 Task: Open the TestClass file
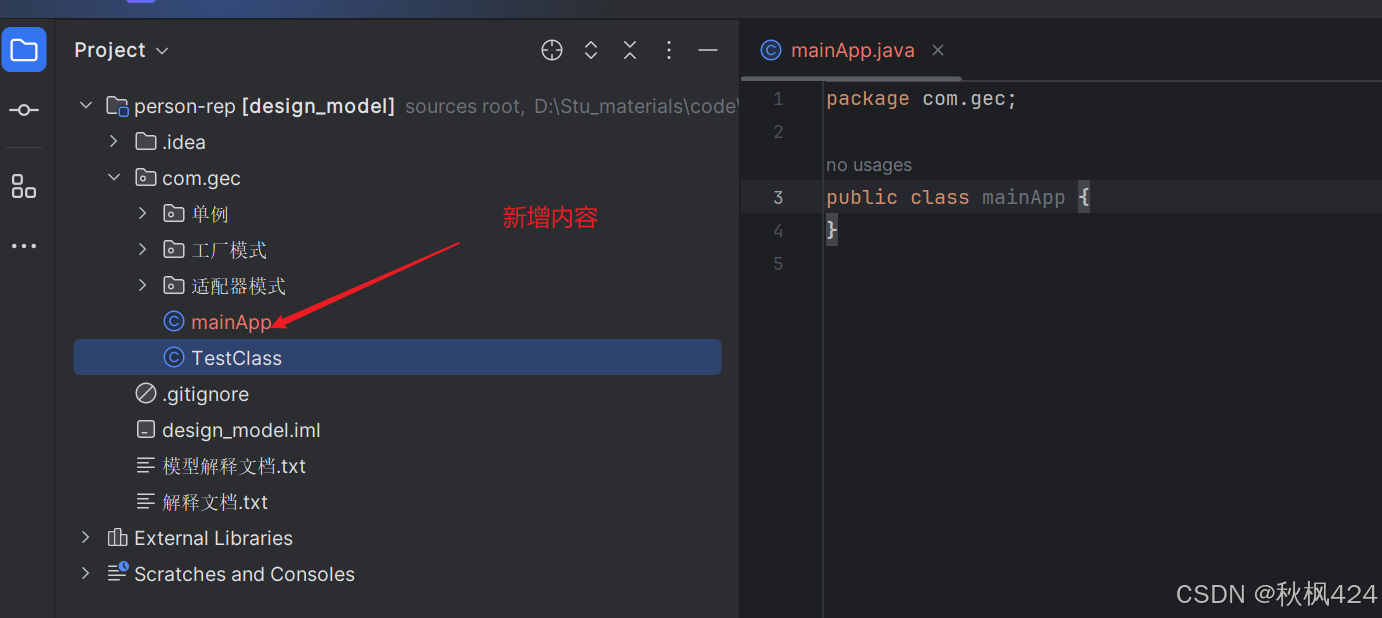pos(236,357)
